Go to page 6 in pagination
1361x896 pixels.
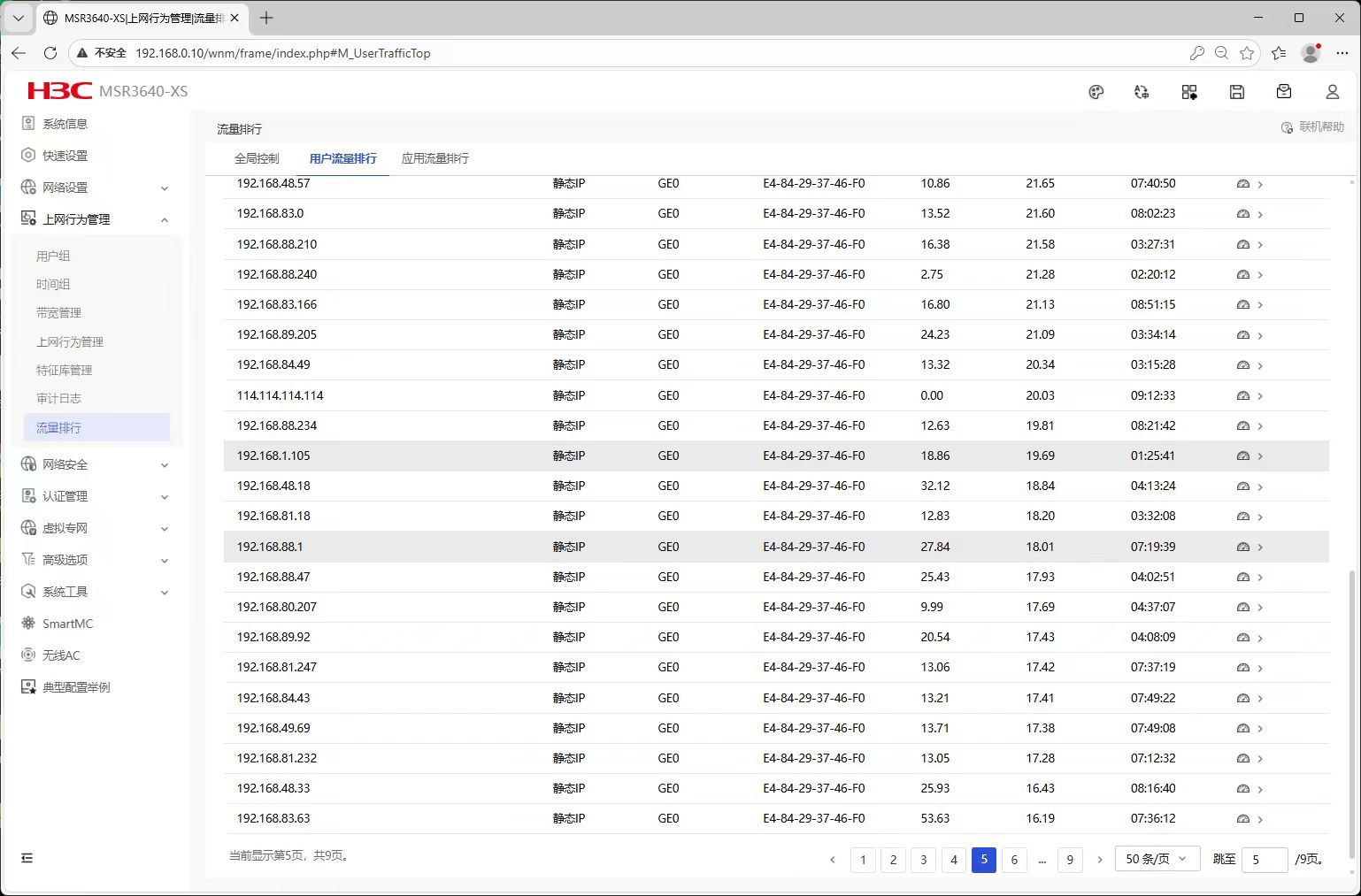pyautogui.click(x=1014, y=860)
